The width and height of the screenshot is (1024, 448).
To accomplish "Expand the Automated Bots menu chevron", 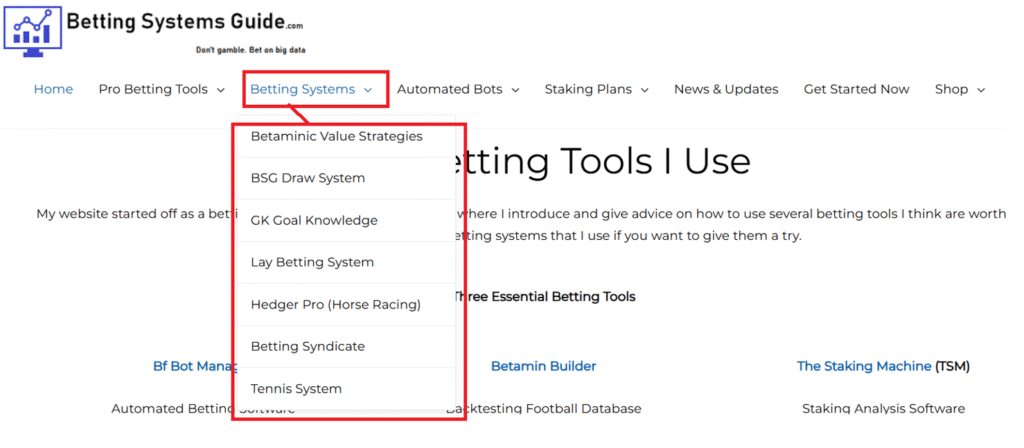I will point(515,90).
